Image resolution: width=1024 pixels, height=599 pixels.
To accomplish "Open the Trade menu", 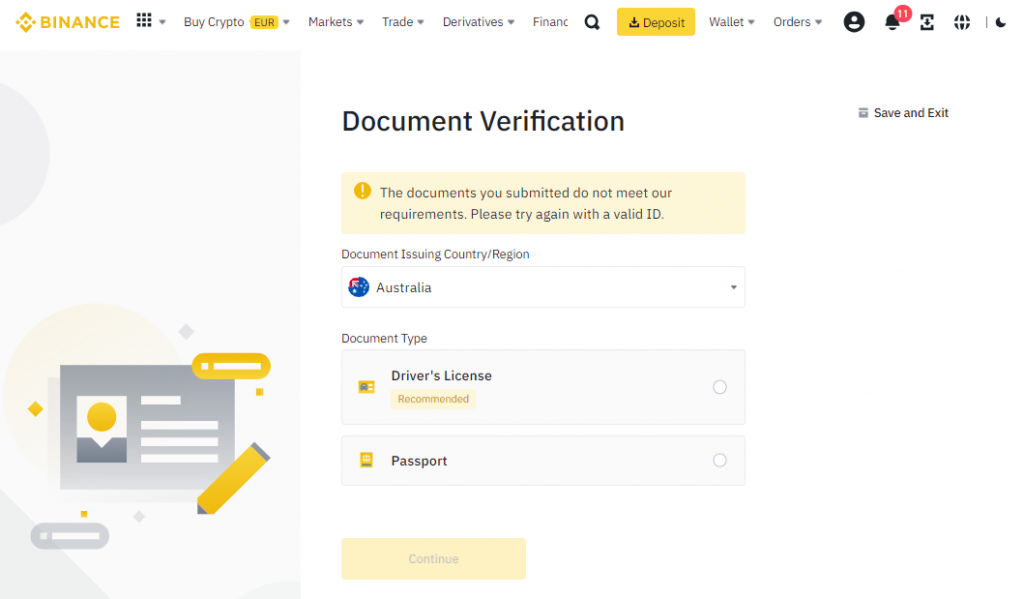I will 403,22.
